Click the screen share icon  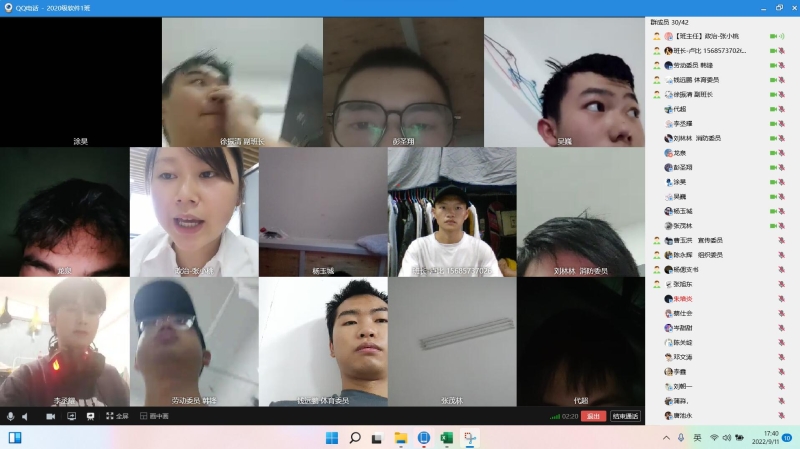(71, 416)
